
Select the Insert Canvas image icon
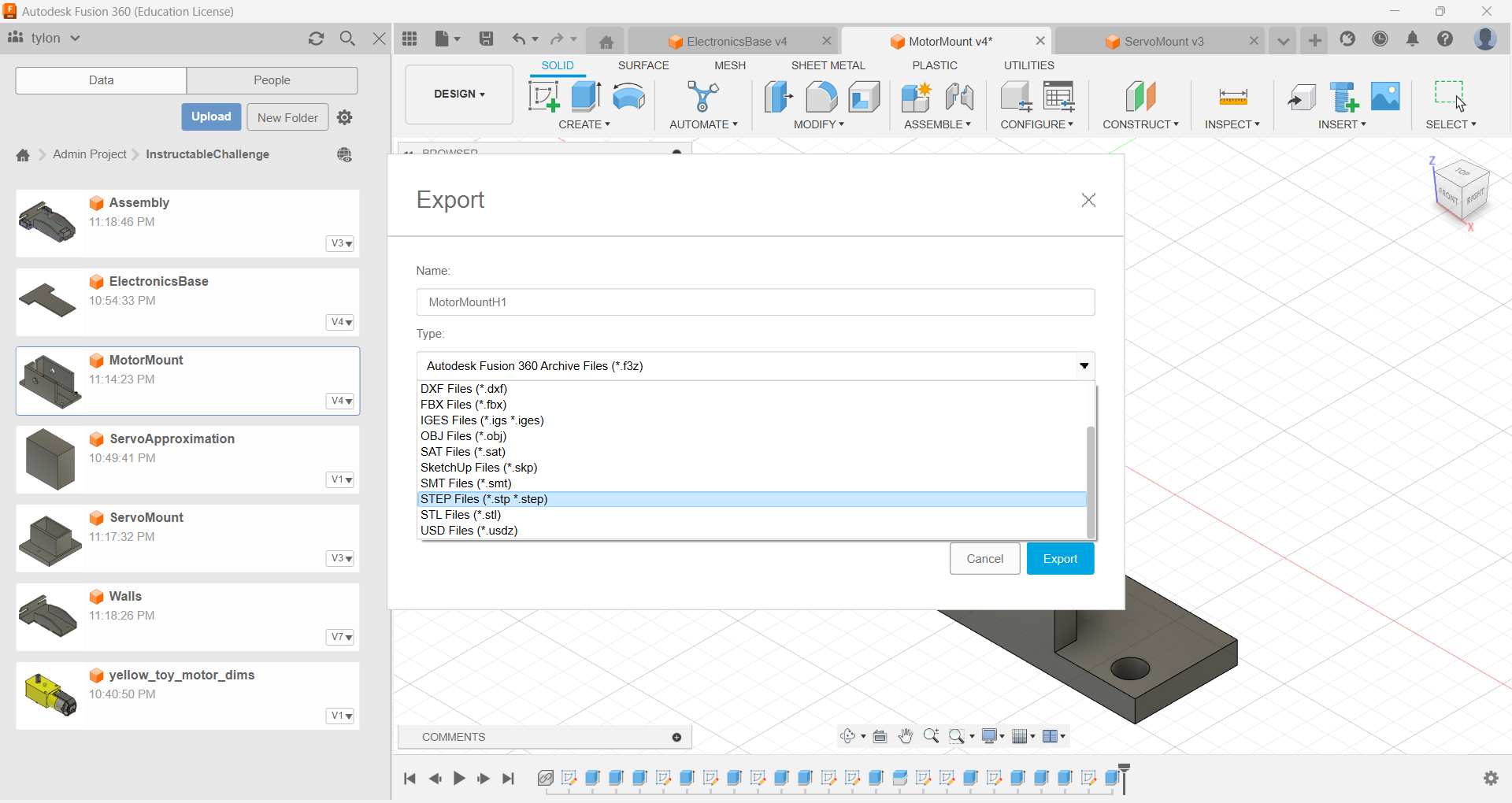pos(1385,97)
